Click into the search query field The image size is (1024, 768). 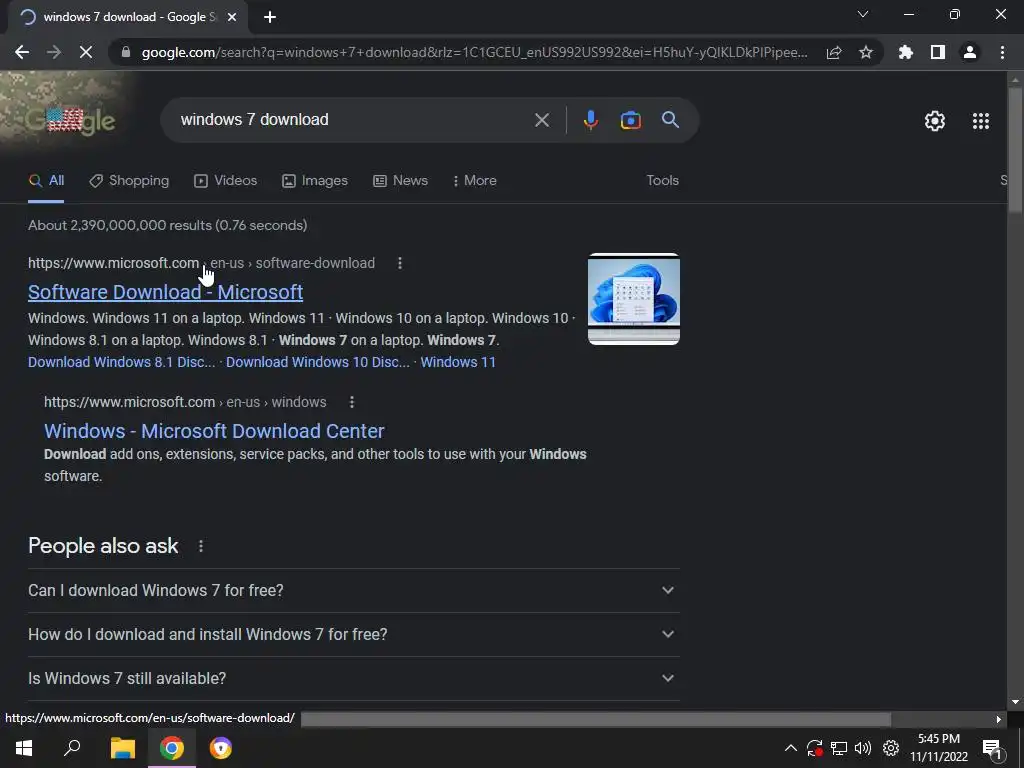pos(353,120)
